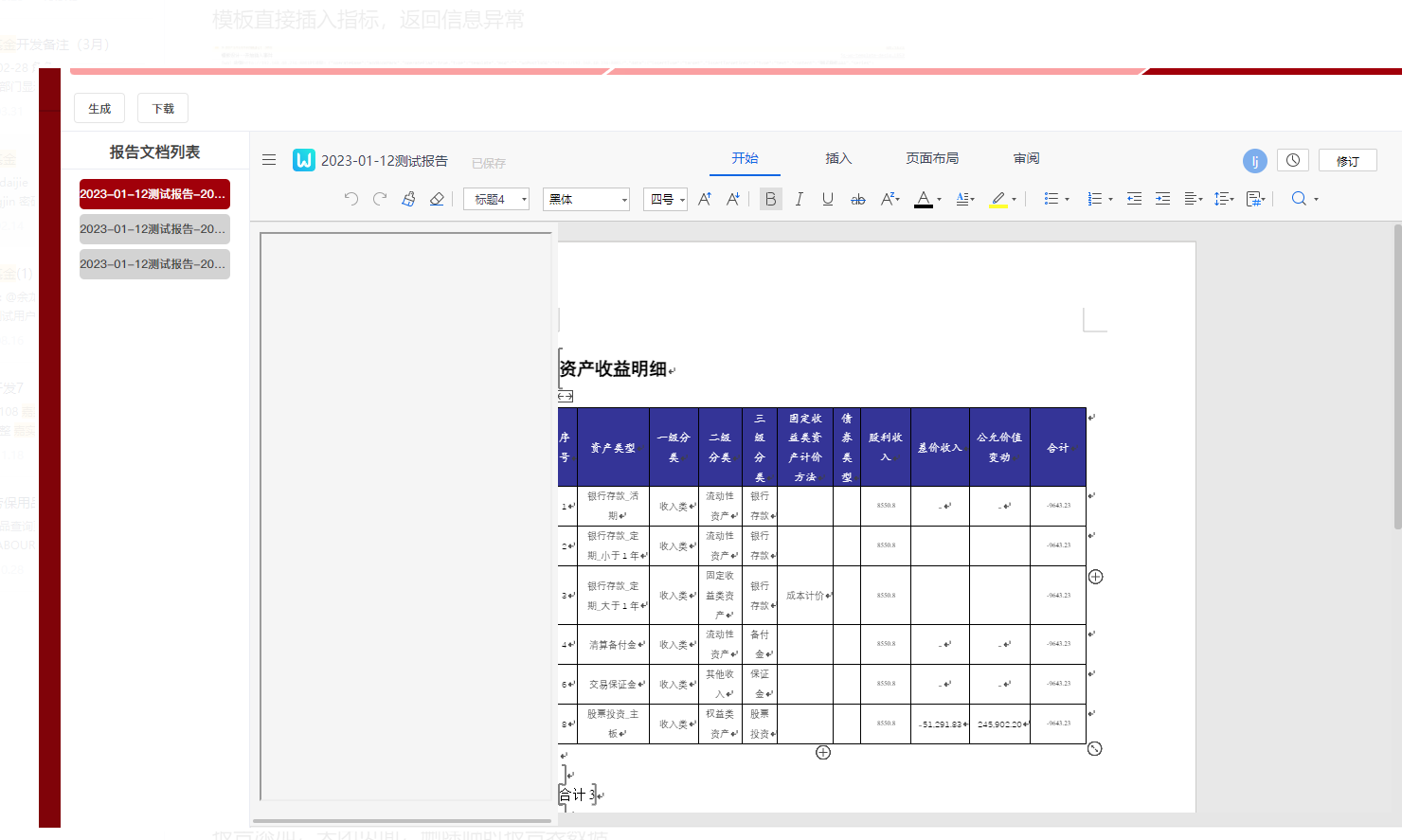Click the 报告文档列表 panel heading
Image resolution: width=1402 pixels, height=840 pixels.
tap(154, 152)
